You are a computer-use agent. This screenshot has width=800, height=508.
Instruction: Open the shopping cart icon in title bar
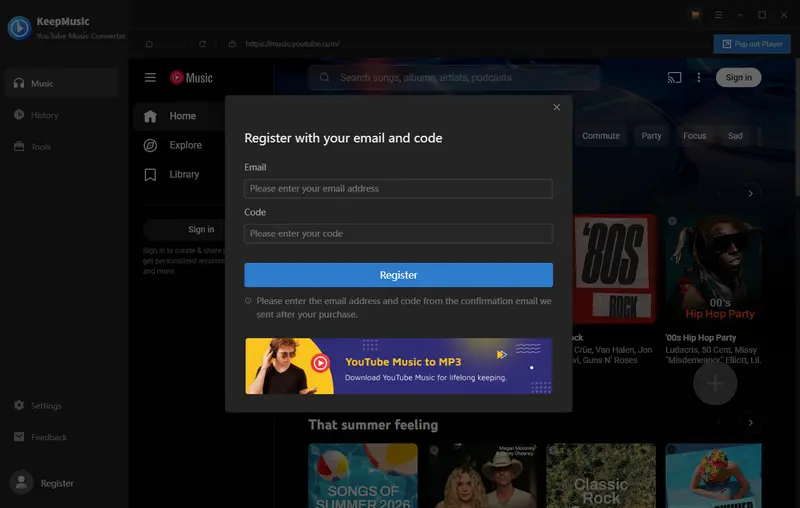click(695, 15)
